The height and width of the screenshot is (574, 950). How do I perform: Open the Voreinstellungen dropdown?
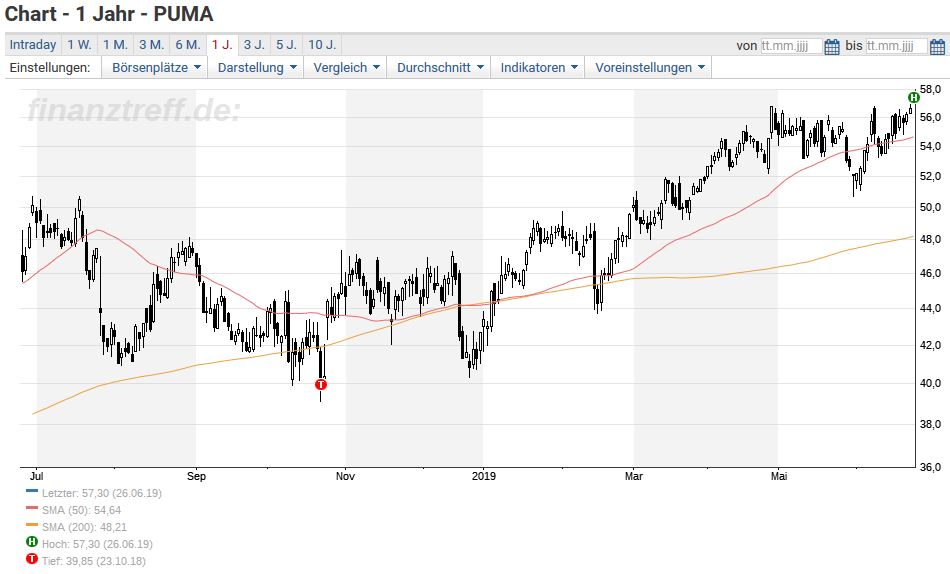(649, 68)
